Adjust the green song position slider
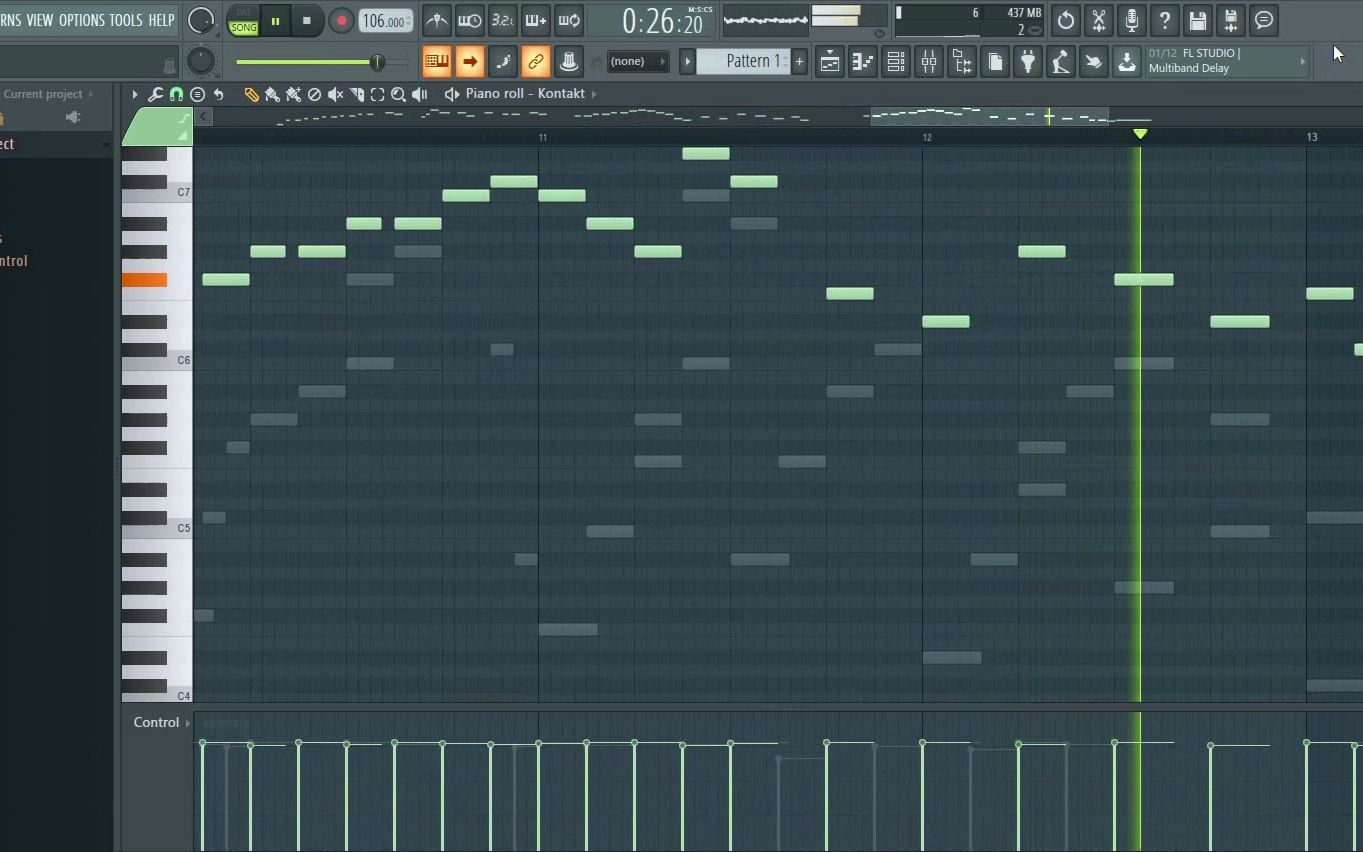 pos(321,62)
